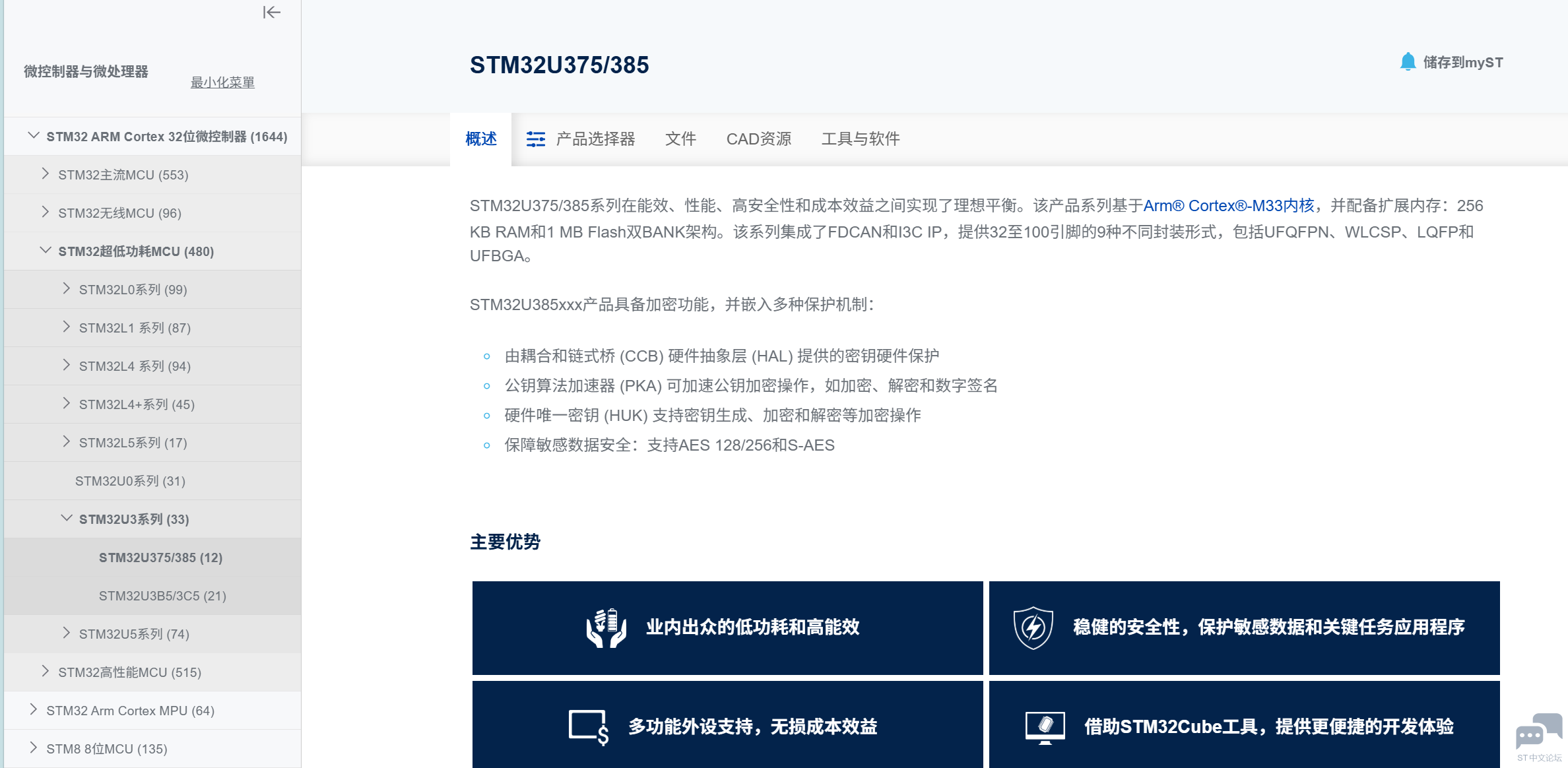Expand the STM32U5系列 chevron
Image resolution: width=1568 pixels, height=768 pixels.
coord(66,633)
